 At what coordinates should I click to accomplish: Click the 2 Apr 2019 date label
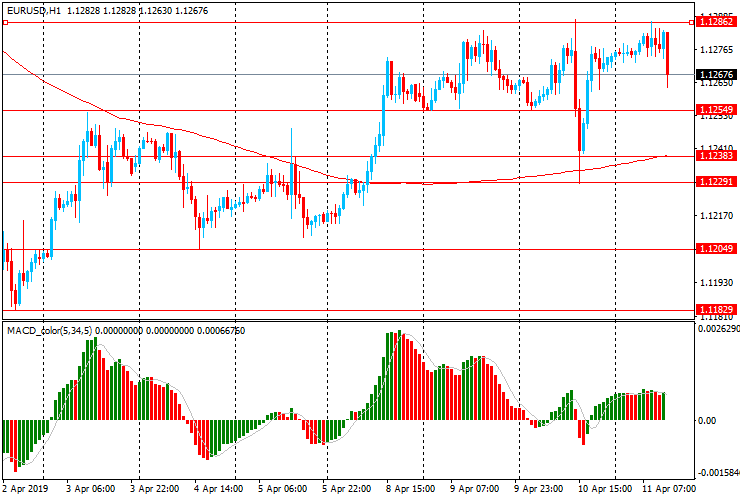[25, 488]
